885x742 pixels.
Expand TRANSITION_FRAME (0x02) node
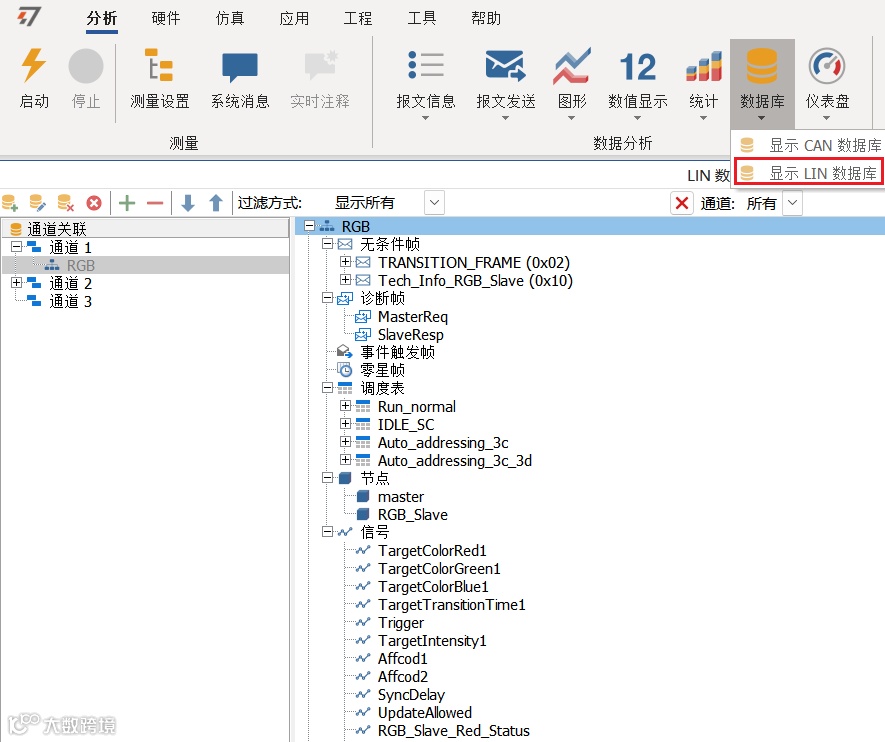click(345, 262)
